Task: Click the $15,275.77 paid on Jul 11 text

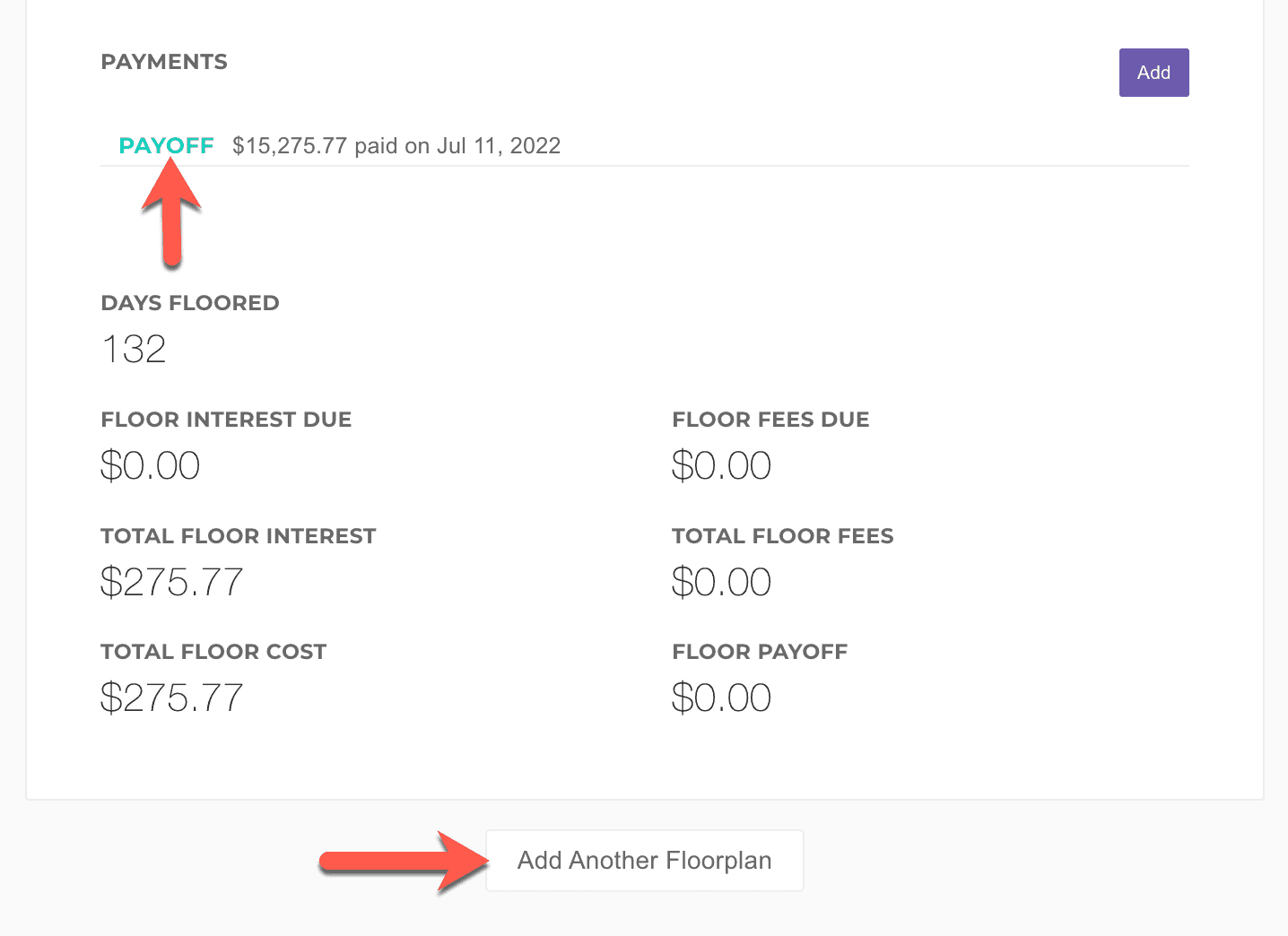Action: (x=396, y=146)
